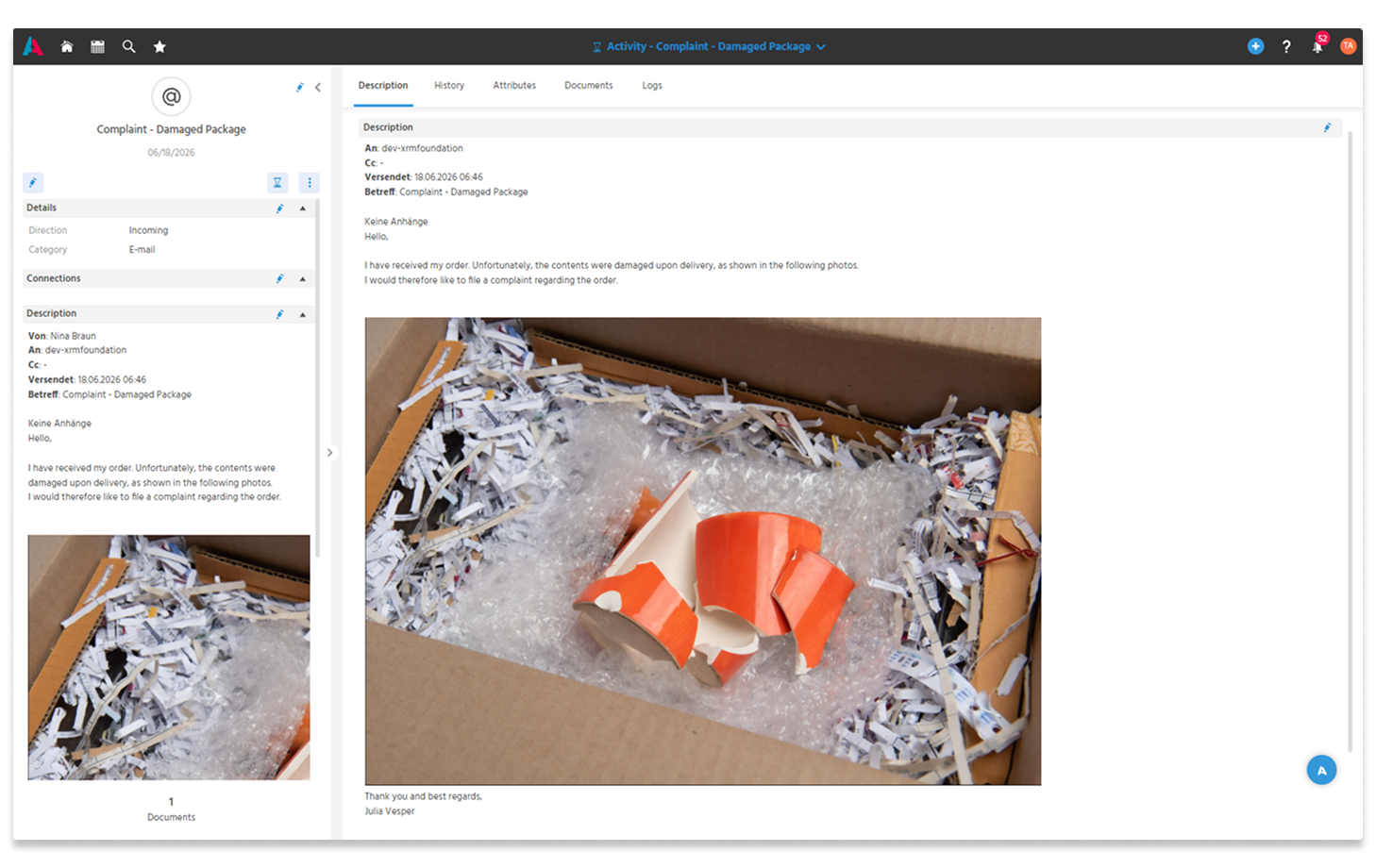
Task: Click the 'Connections' section header label
Action: click(54, 278)
